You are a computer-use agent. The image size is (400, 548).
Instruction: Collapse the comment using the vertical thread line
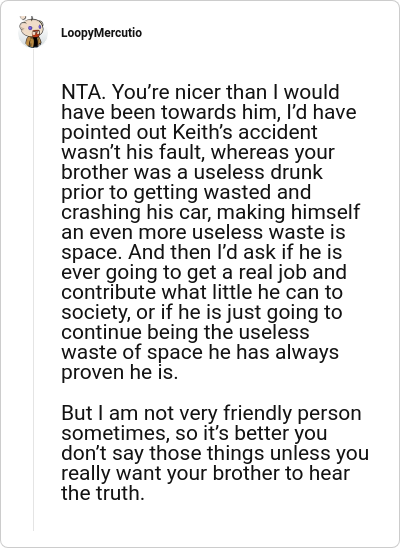[34, 290]
